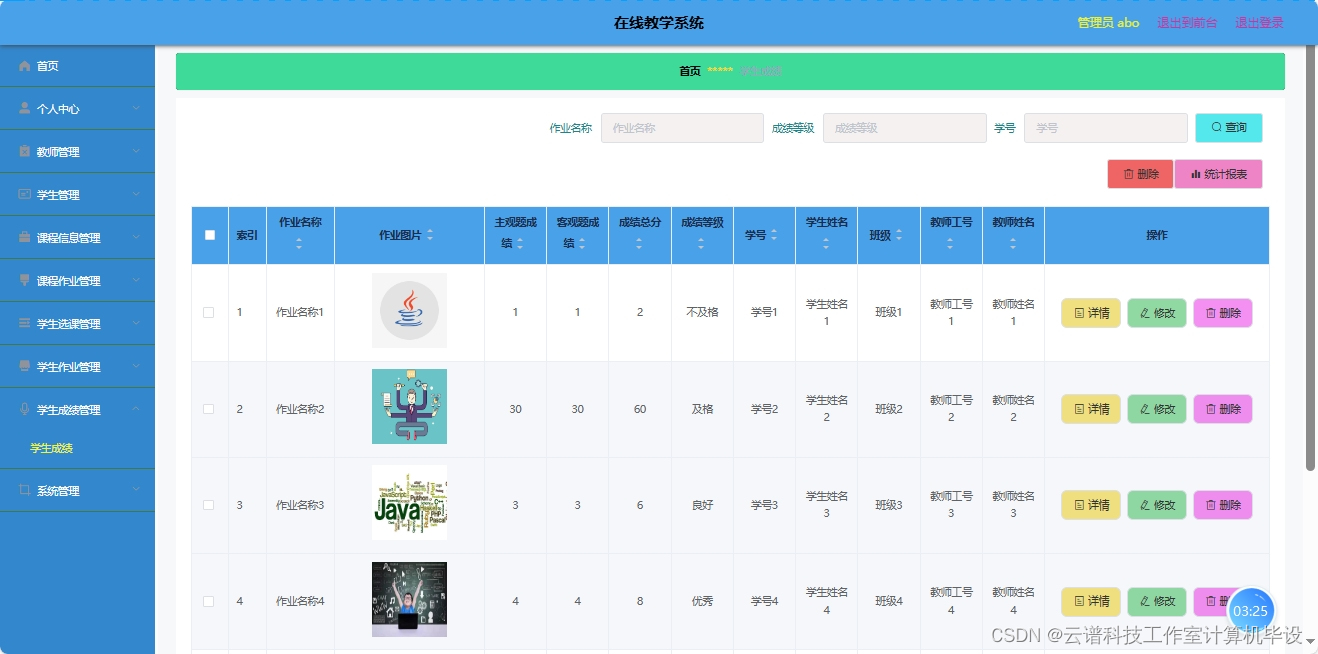Click the Java word-cloud image in row 3
This screenshot has width=1318, height=654.
point(409,503)
